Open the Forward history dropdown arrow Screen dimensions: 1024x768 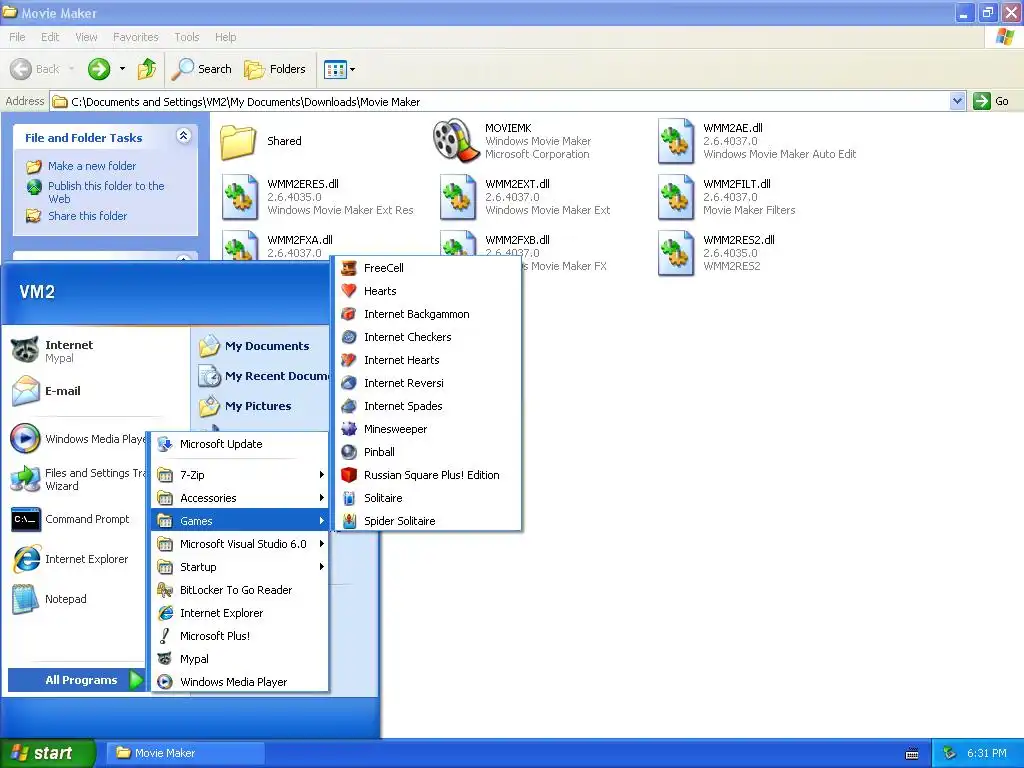click(122, 69)
